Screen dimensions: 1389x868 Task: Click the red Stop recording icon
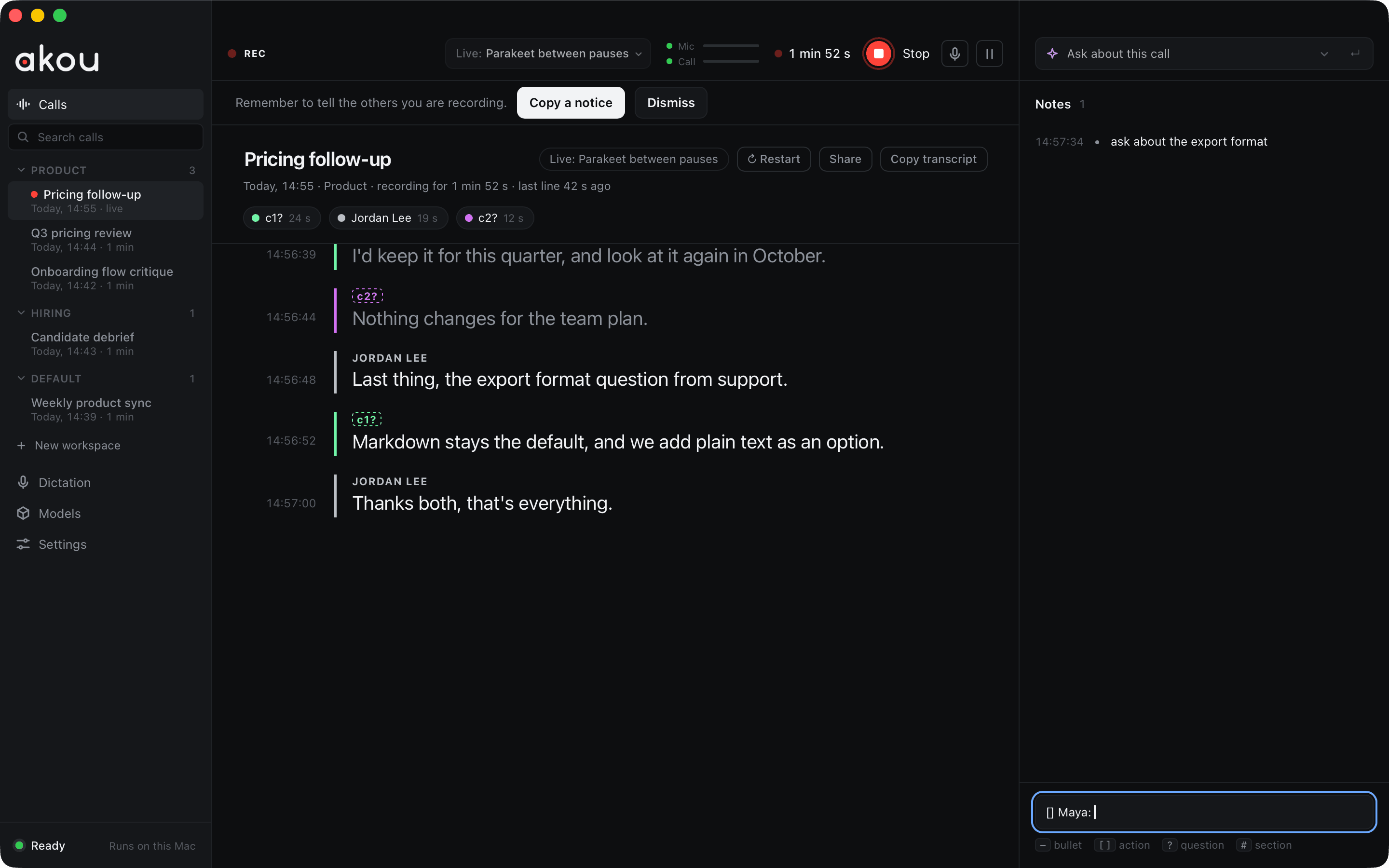(878, 54)
